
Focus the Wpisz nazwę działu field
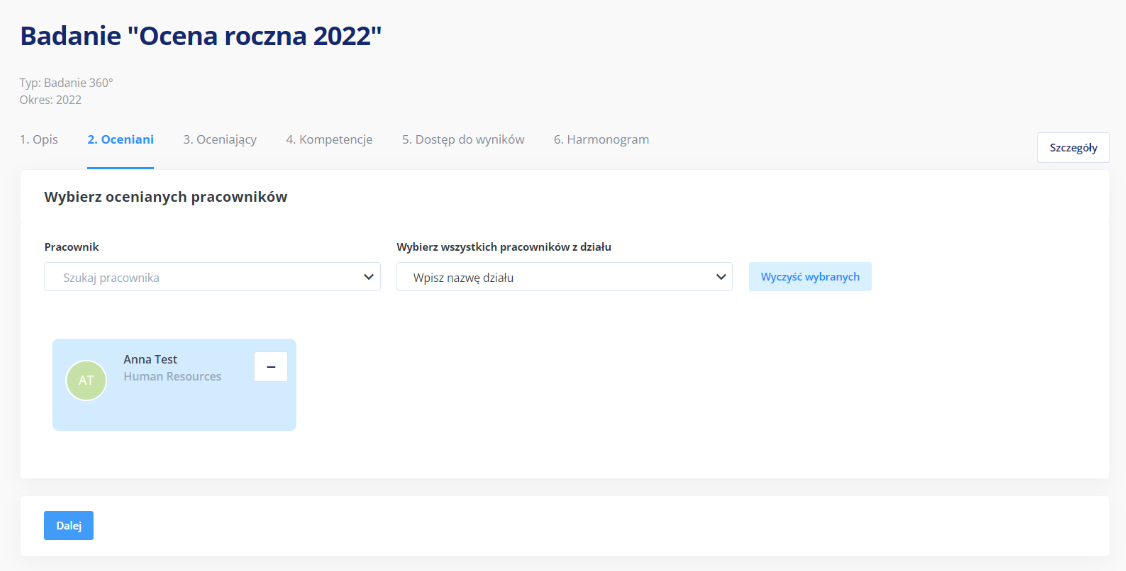564,277
